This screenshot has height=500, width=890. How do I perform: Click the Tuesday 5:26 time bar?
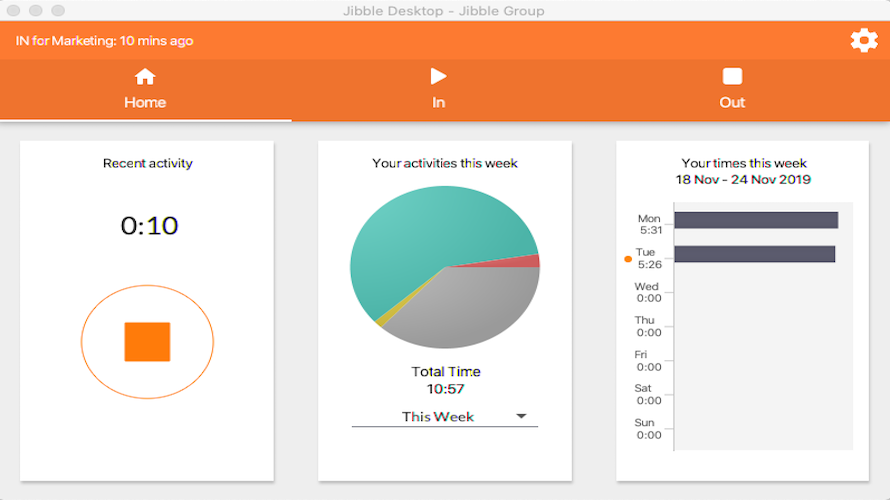click(x=754, y=254)
